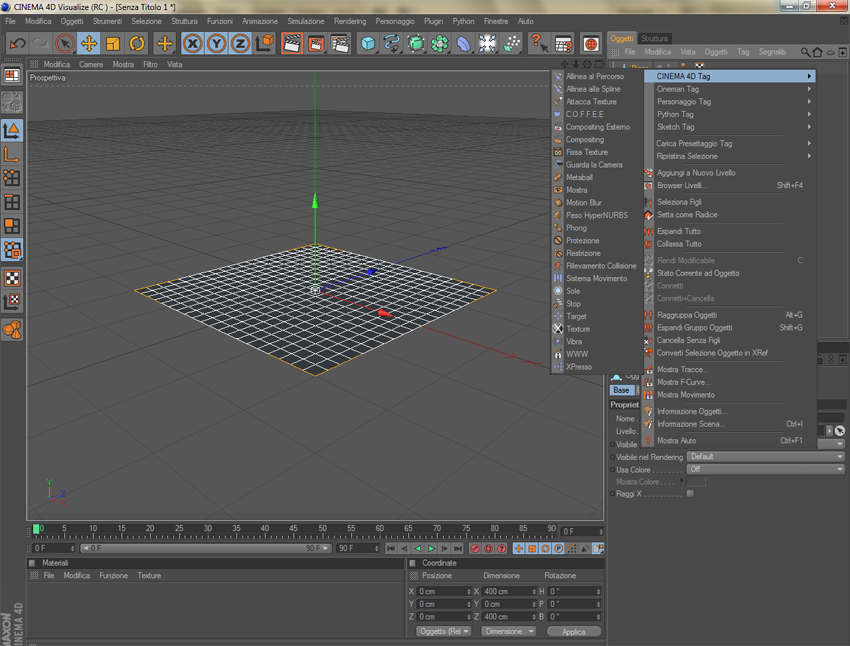Click the Render View clapperboard icon

point(292,44)
